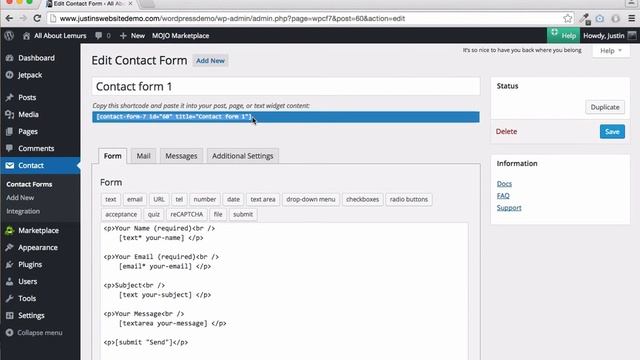
Task: Click the Contact form 1 title field
Action: (x=286, y=87)
